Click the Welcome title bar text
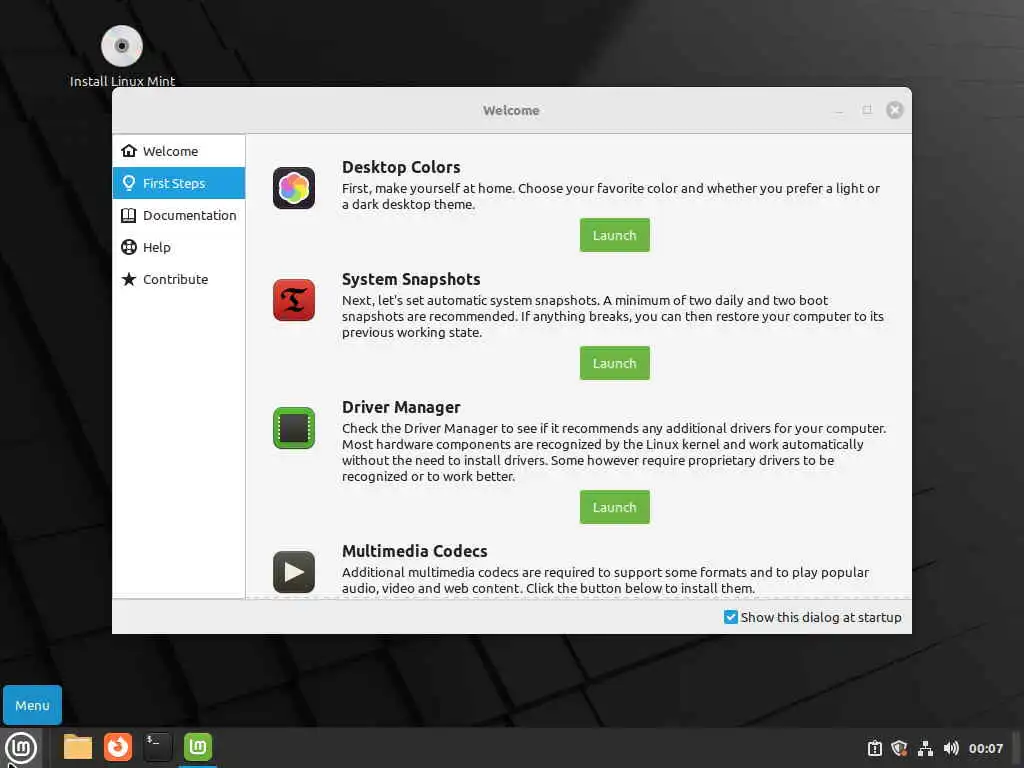Screen dimensions: 1024x768 (511, 110)
